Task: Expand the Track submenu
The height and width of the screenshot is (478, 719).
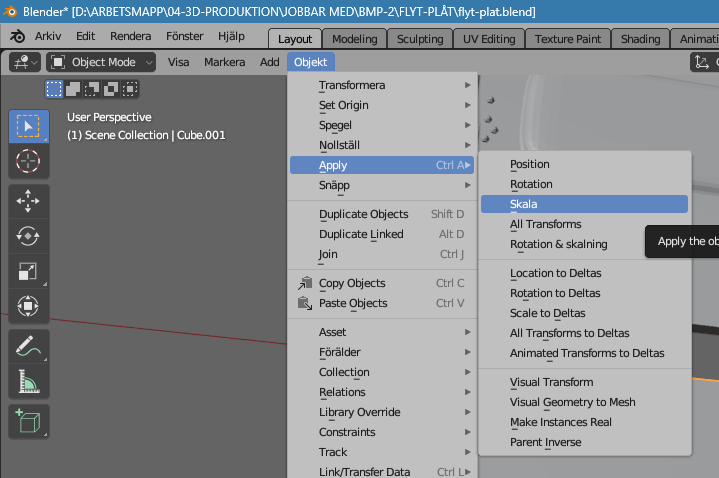Action: (382, 452)
